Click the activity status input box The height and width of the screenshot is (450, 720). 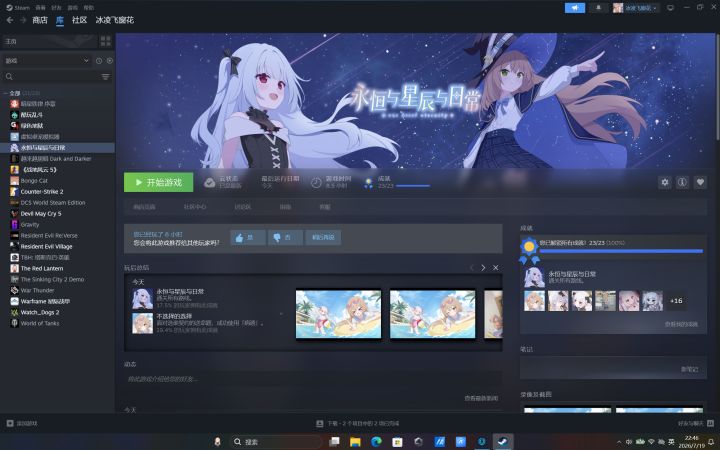tap(313, 379)
